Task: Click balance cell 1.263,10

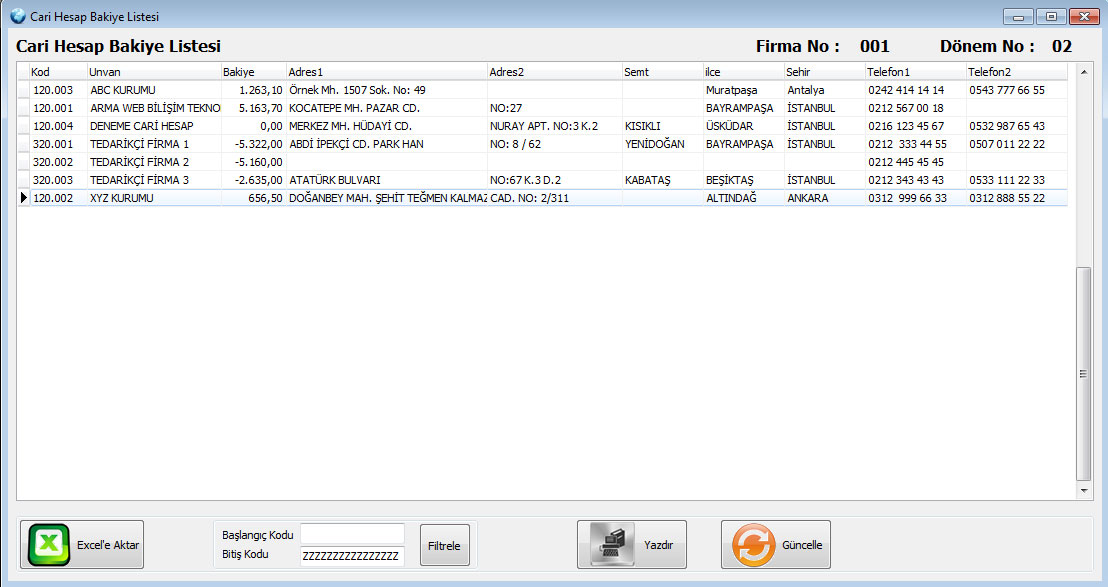Action: [254, 90]
